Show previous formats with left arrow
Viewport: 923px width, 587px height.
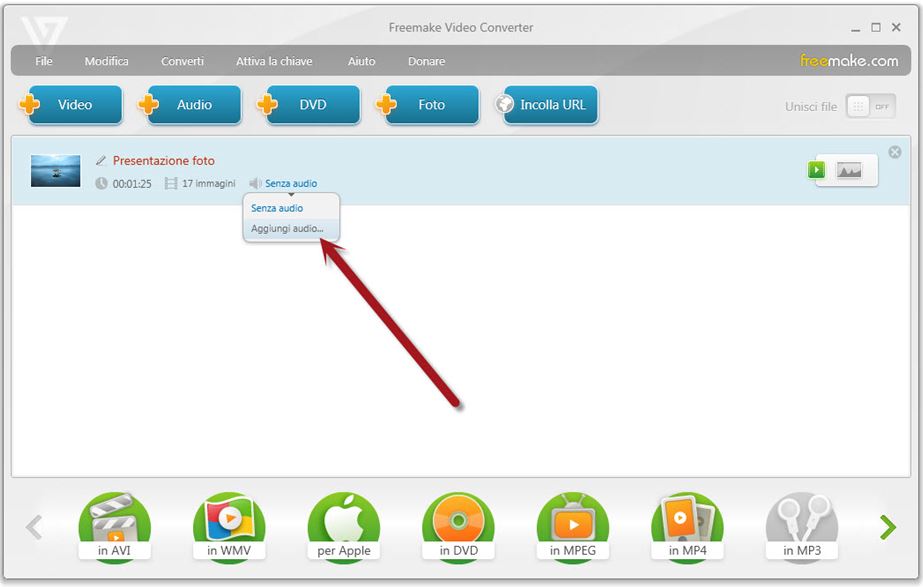tap(34, 527)
